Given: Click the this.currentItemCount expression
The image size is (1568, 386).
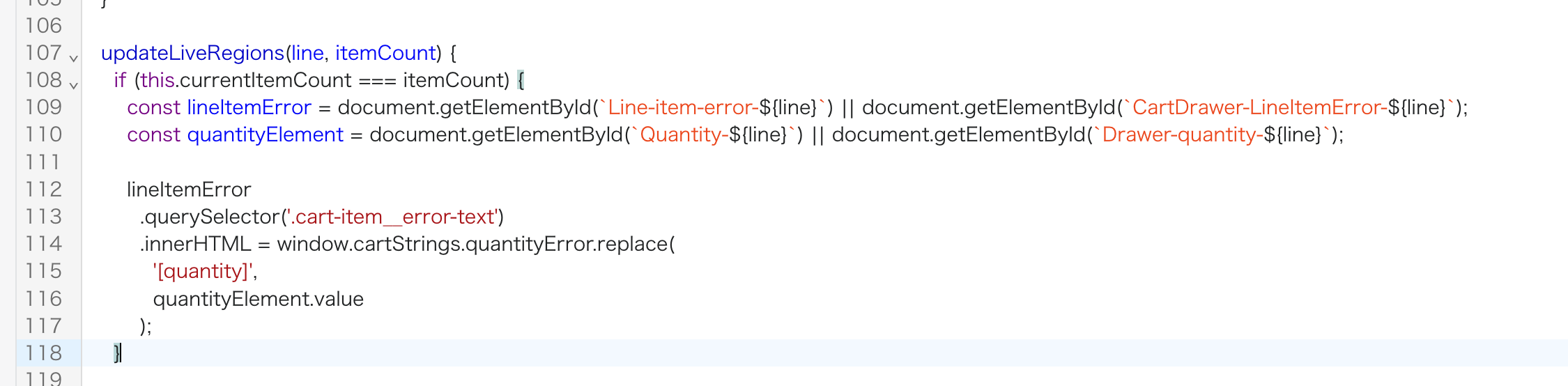Looking at the screenshot, I should [x=245, y=80].
